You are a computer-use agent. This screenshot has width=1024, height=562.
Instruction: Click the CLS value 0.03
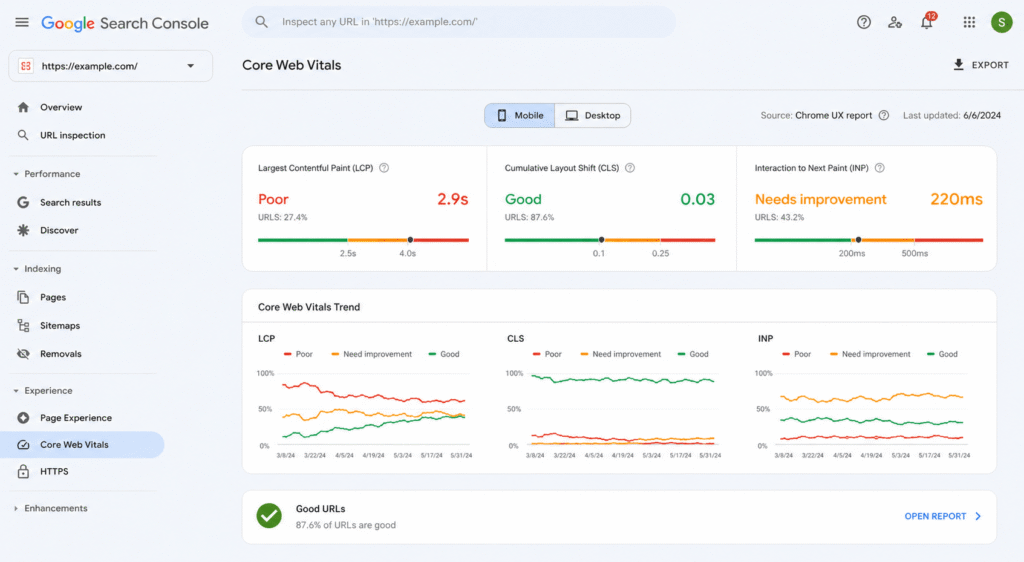[697, 199]
